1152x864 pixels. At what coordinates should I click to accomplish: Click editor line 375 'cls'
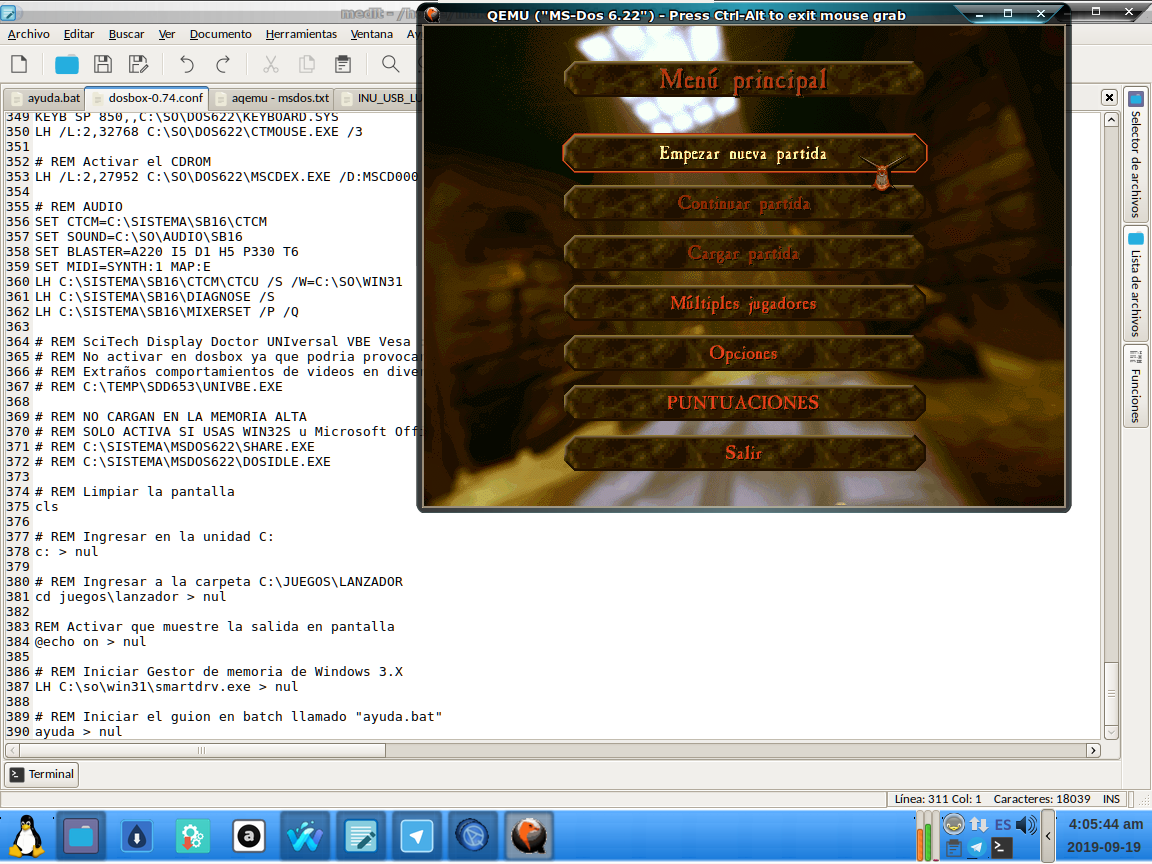pos(46,507)
